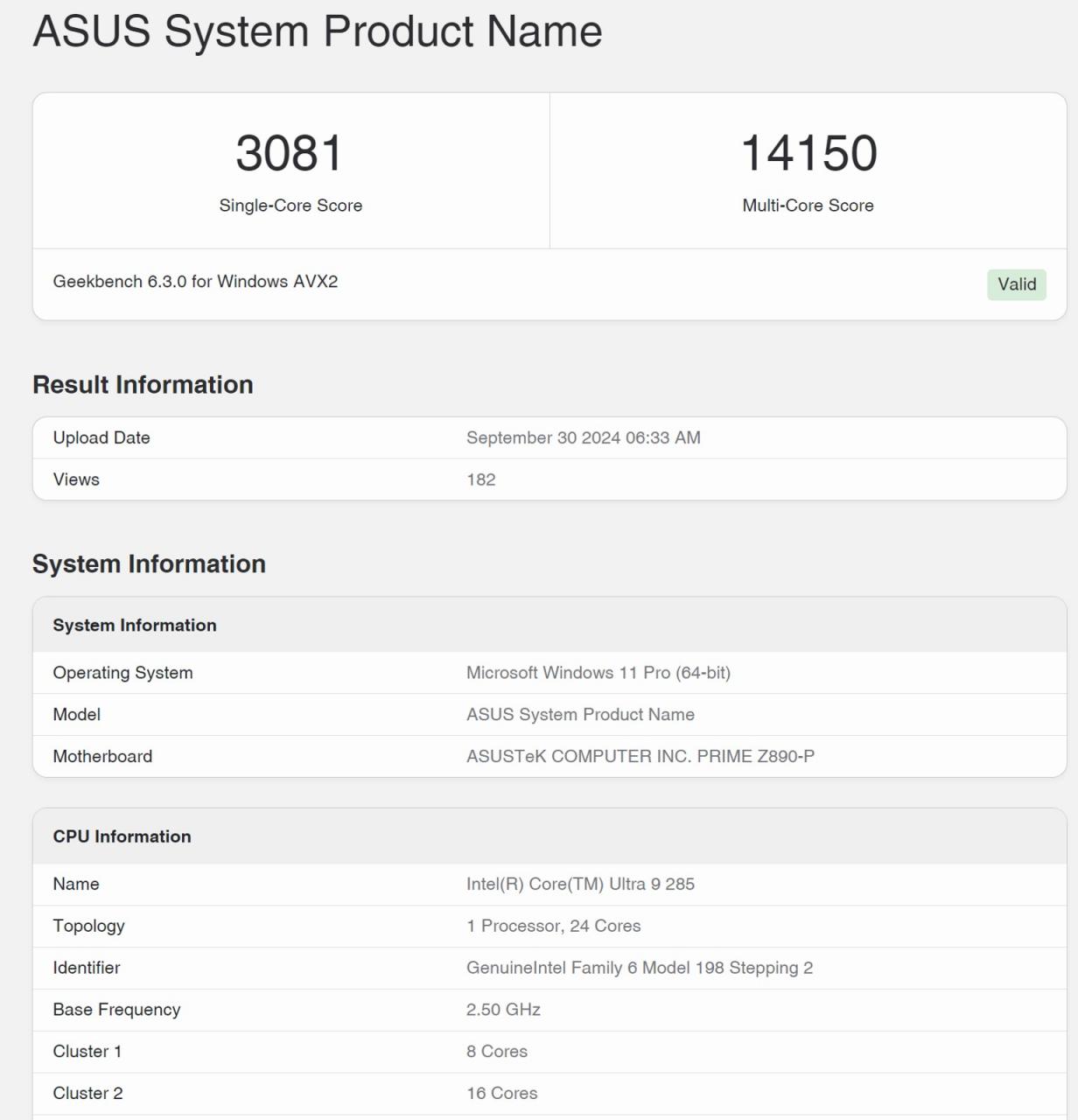The width and height of the screenshot is (1078, 1120).
Task: Click the Identifier label
Action: [86, 968]
